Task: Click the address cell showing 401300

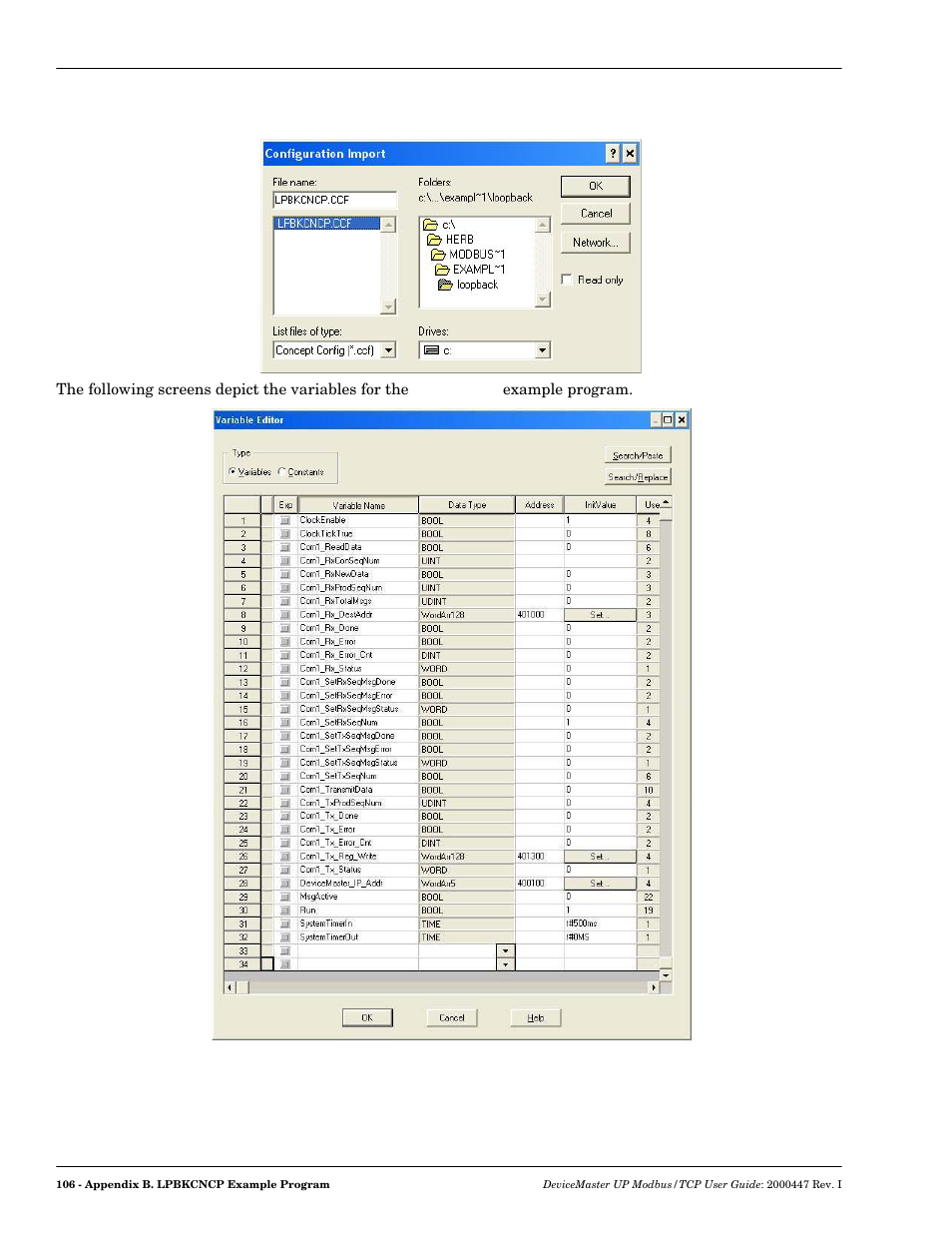Action: coord(540,857)
